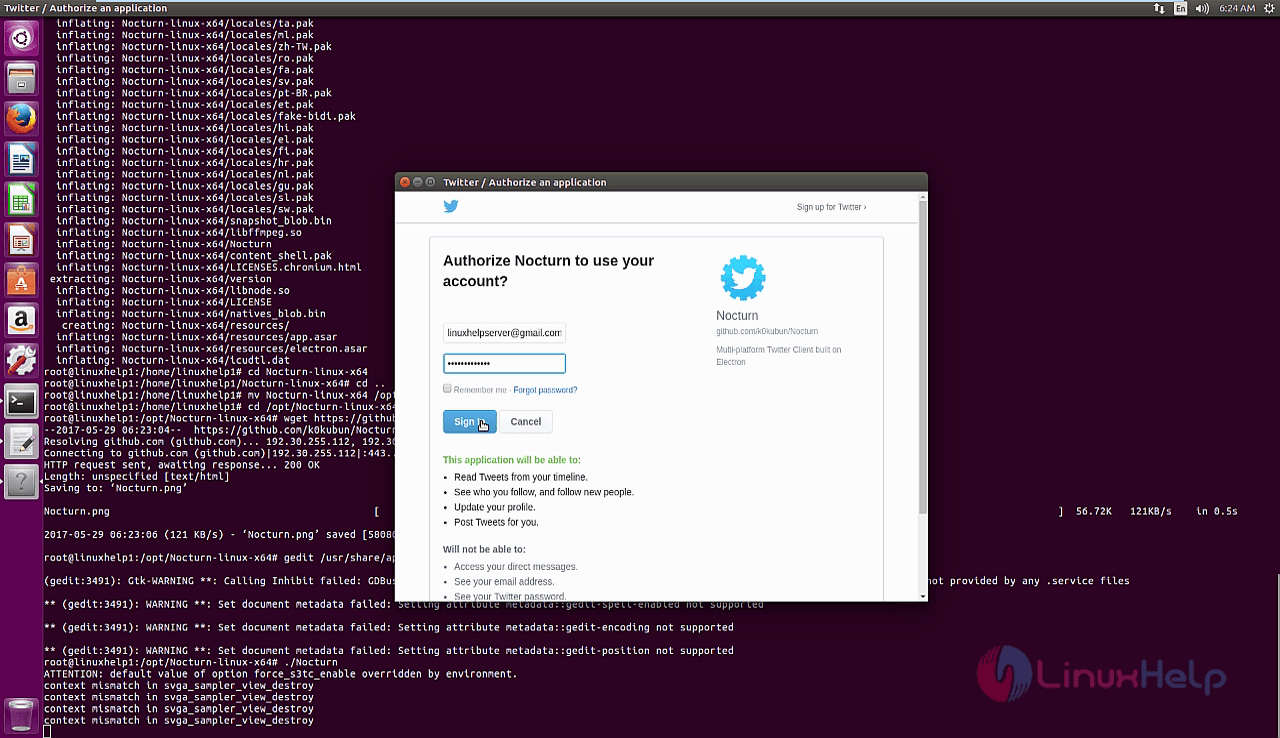This screenshot has width=1280, height=738.
Task: Open keyboard layout En indicator
Action: pos(1181,8)
